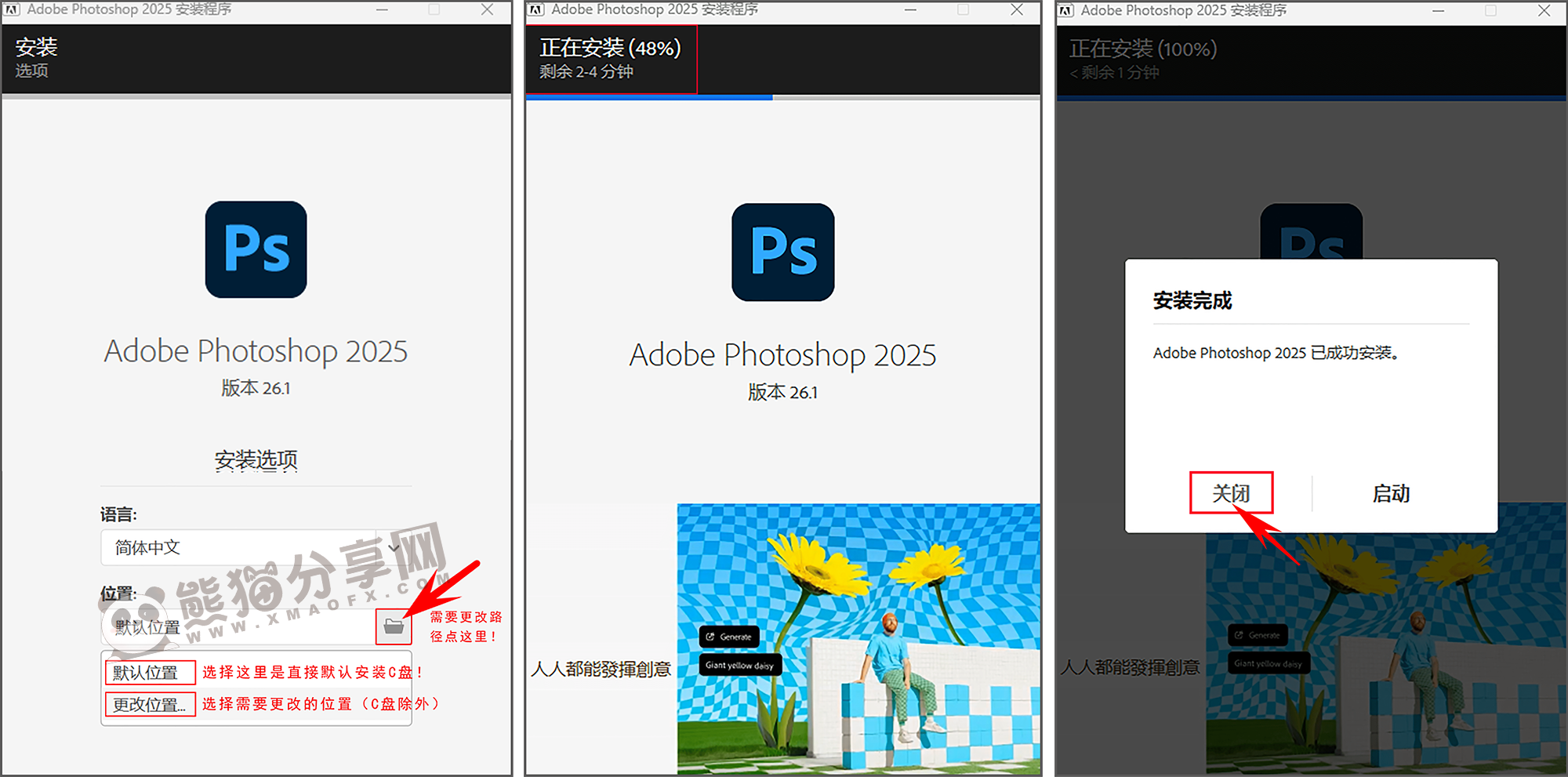Click the Adobe logo in the installer title bar

12,10
